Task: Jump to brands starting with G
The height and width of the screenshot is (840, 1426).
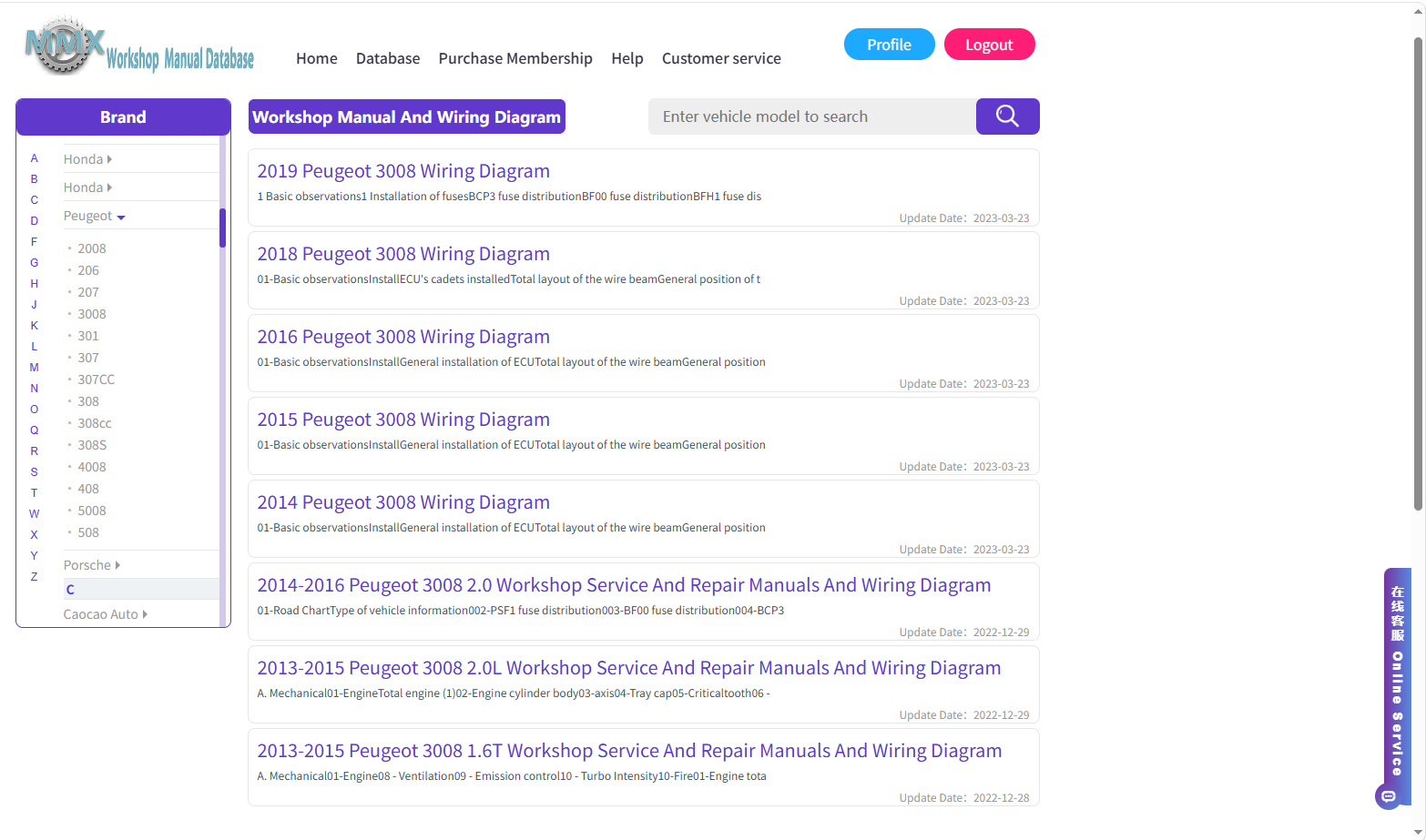Action: [x=35, y=263]
